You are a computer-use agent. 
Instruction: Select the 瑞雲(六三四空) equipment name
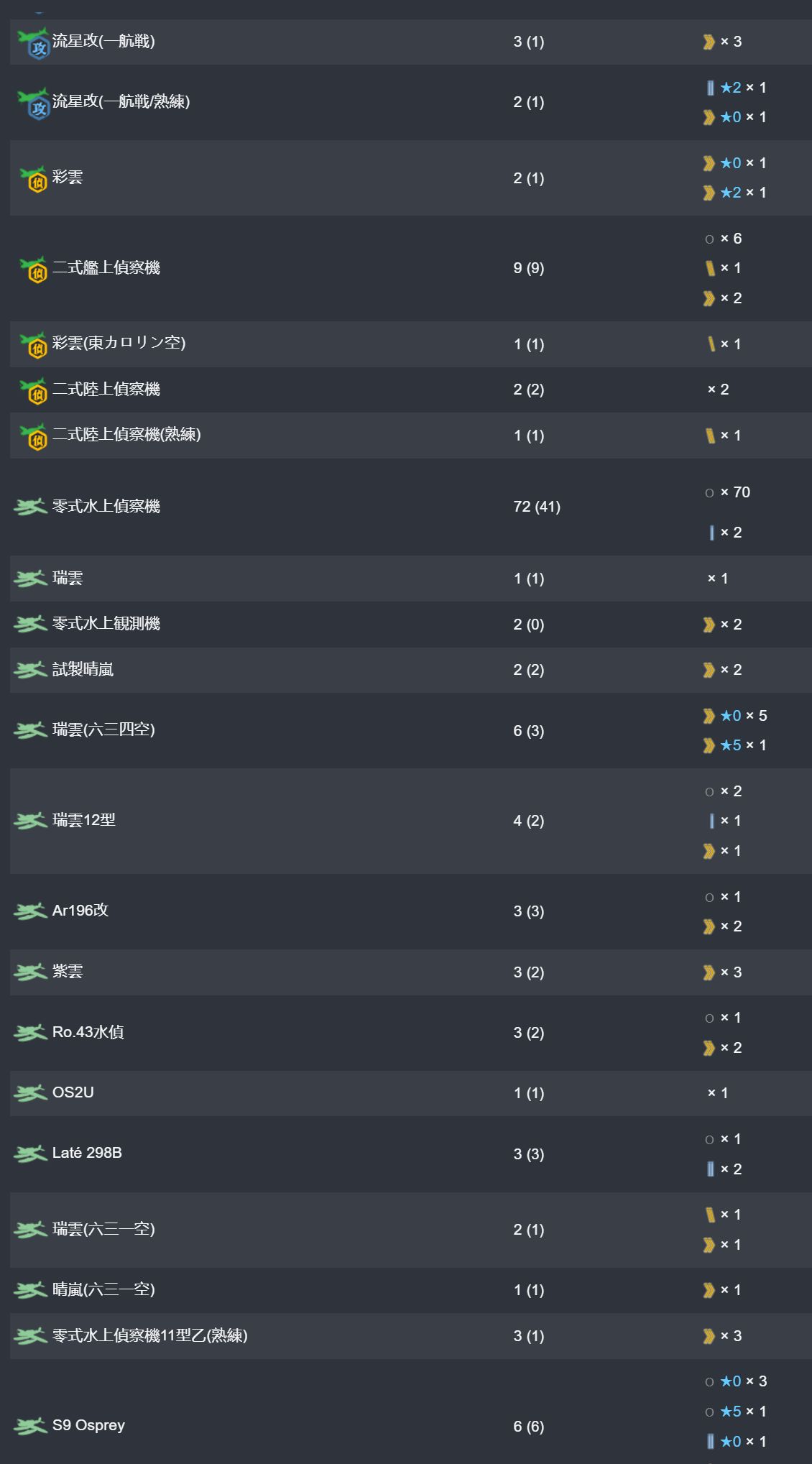103,730
